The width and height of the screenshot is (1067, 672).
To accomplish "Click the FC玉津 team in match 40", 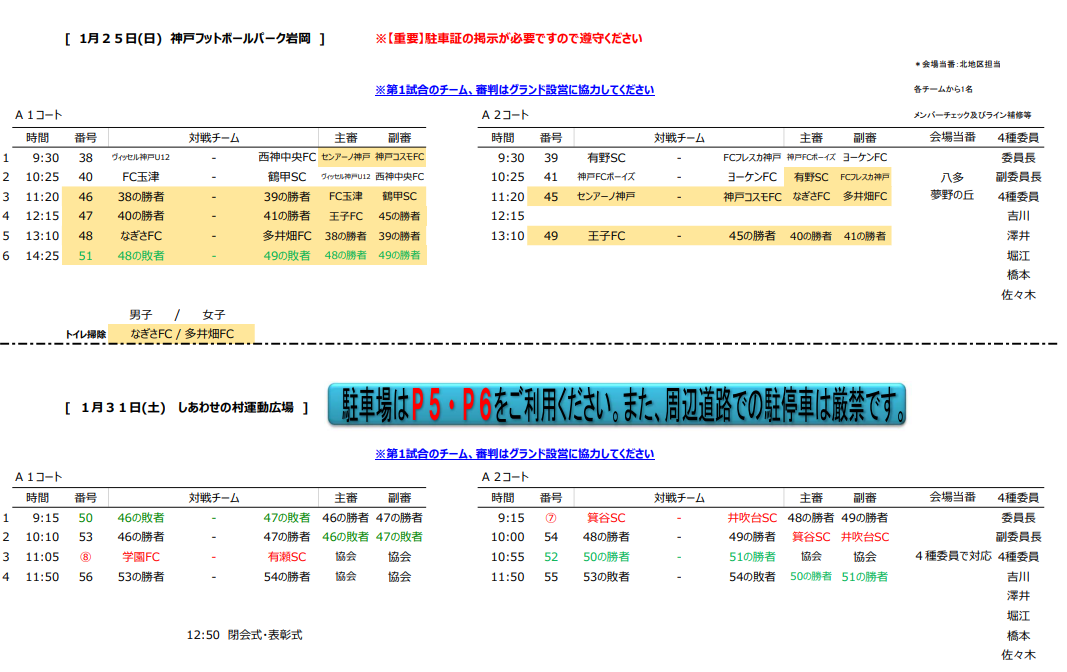I will tap(141, 177).
